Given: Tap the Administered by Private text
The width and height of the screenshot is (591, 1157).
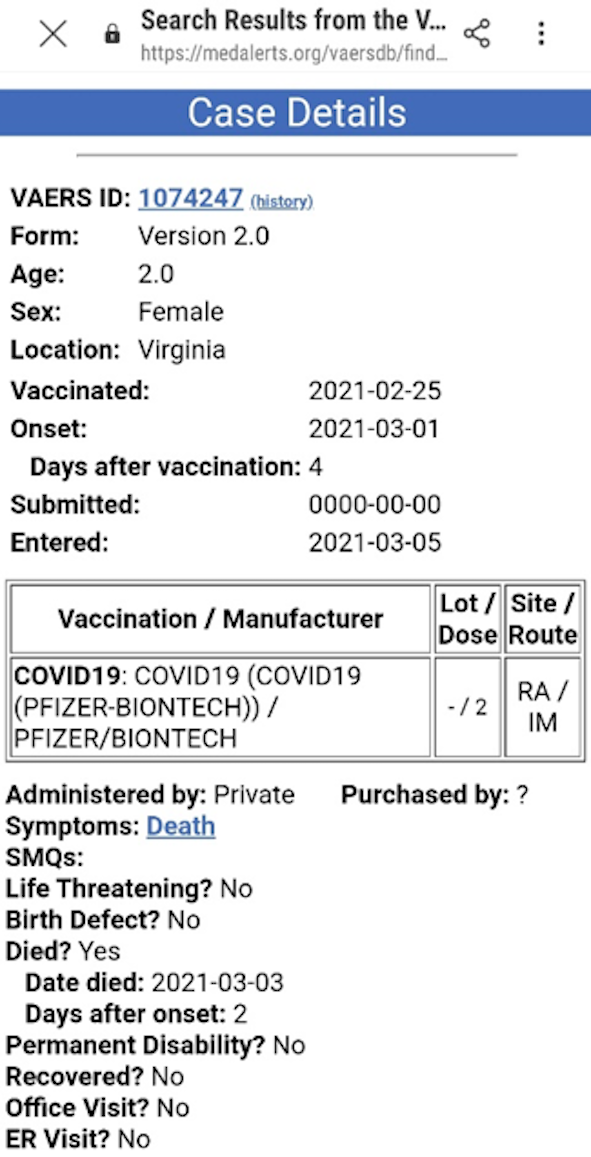Looking at the screenshot, I should tap(150, 795).
